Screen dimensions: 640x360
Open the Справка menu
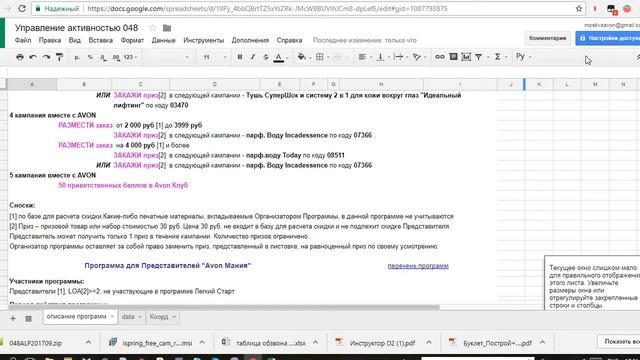289,40
